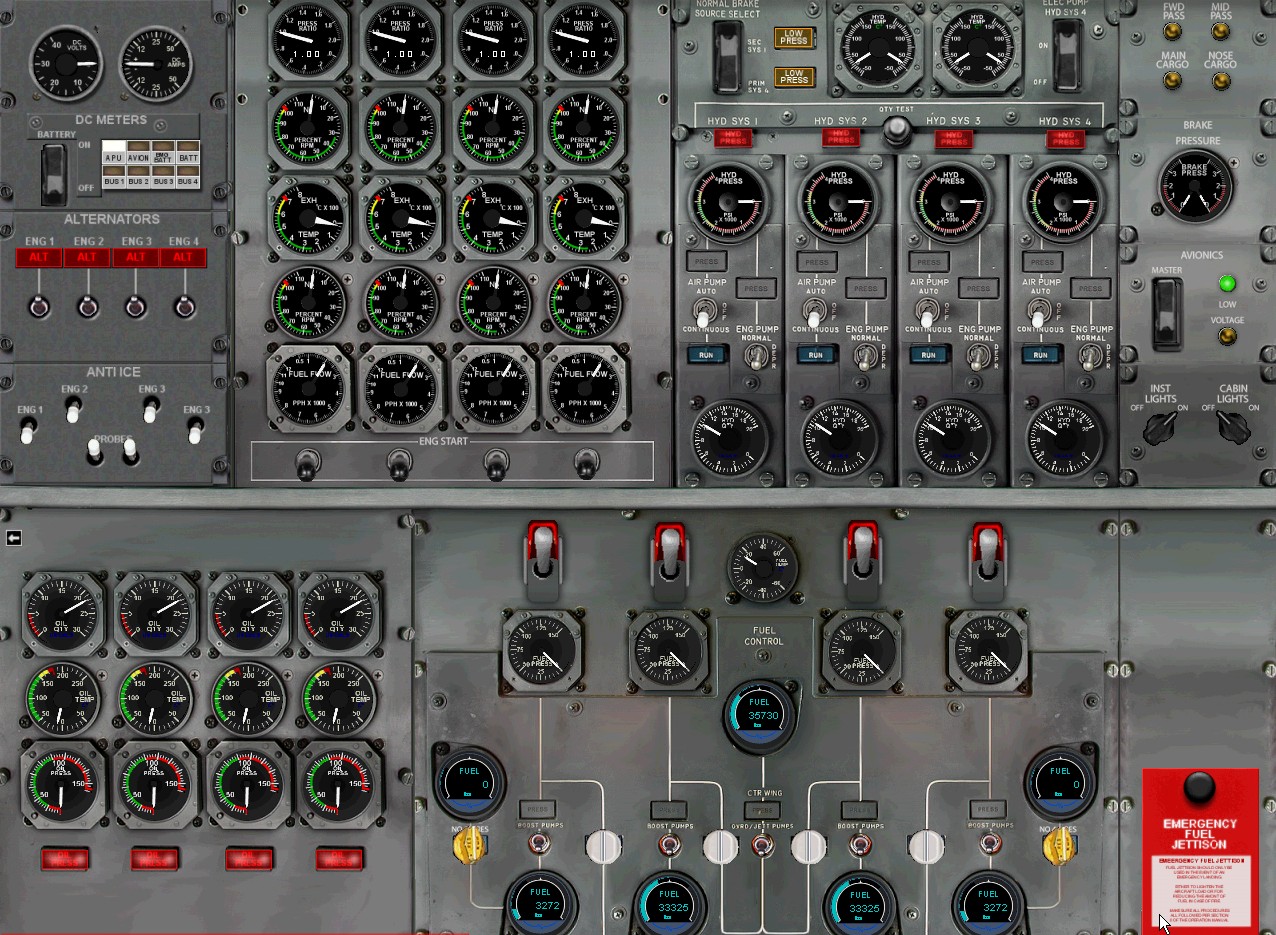
Task: Flip the ENG 1 alternator switch
Action: coord(40,305)
